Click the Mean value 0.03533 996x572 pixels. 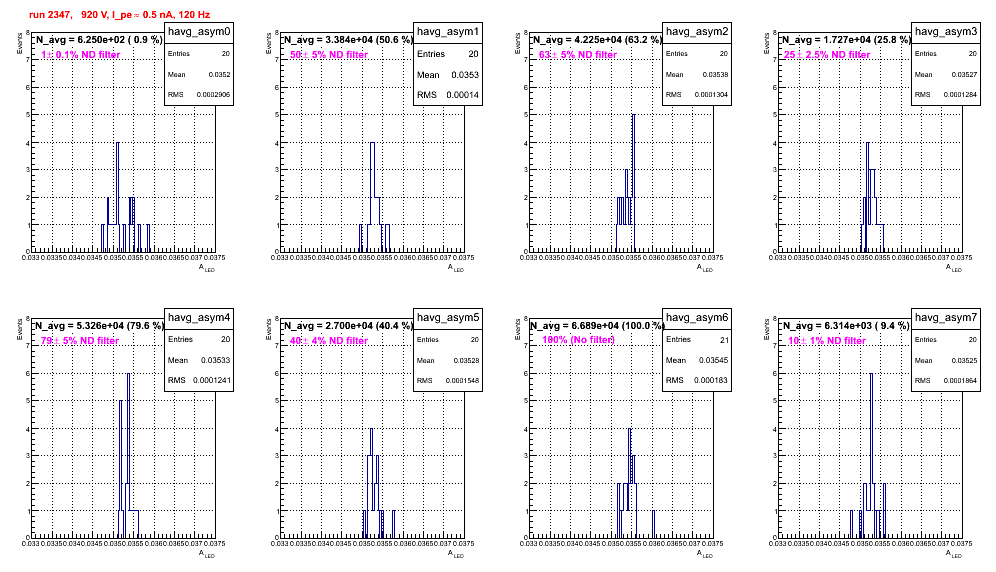(215, 360)
